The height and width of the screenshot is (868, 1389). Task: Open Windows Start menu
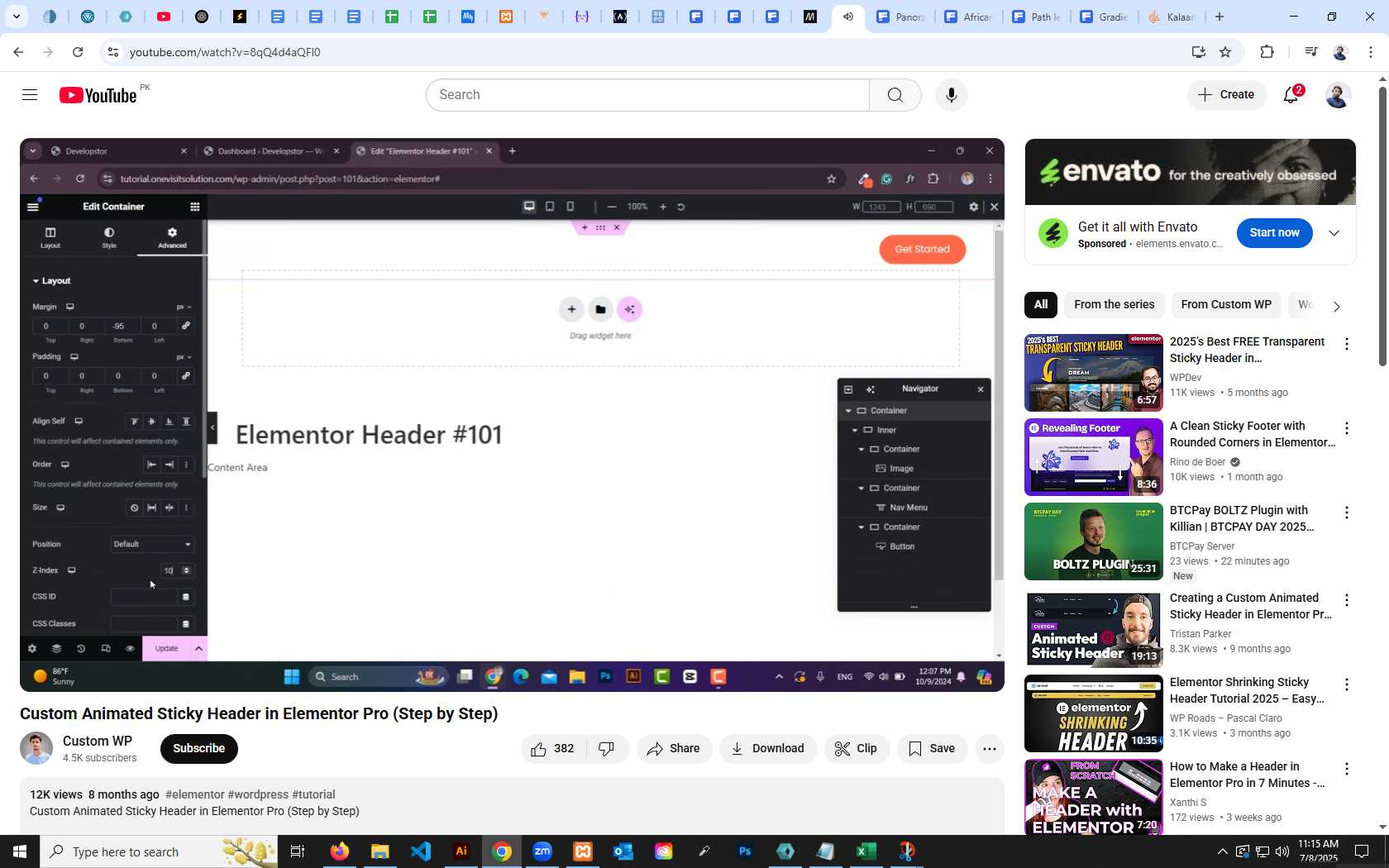tap(20, 851)
